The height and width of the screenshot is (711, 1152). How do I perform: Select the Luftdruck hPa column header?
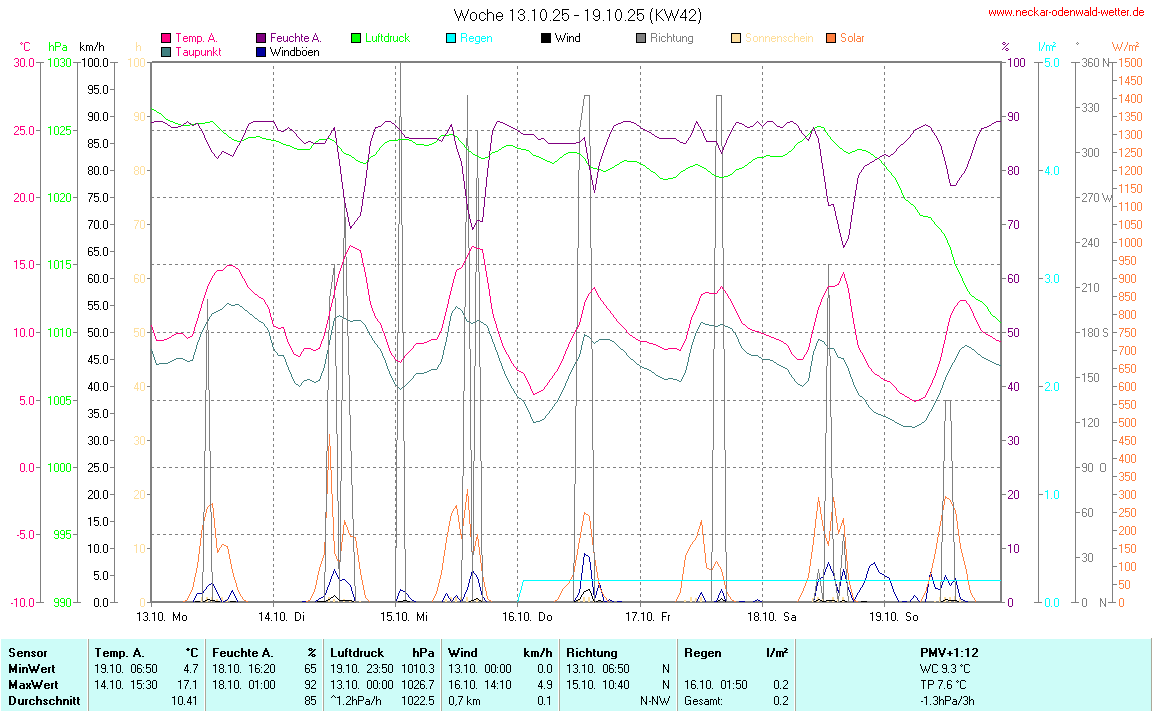click(382, 653)
